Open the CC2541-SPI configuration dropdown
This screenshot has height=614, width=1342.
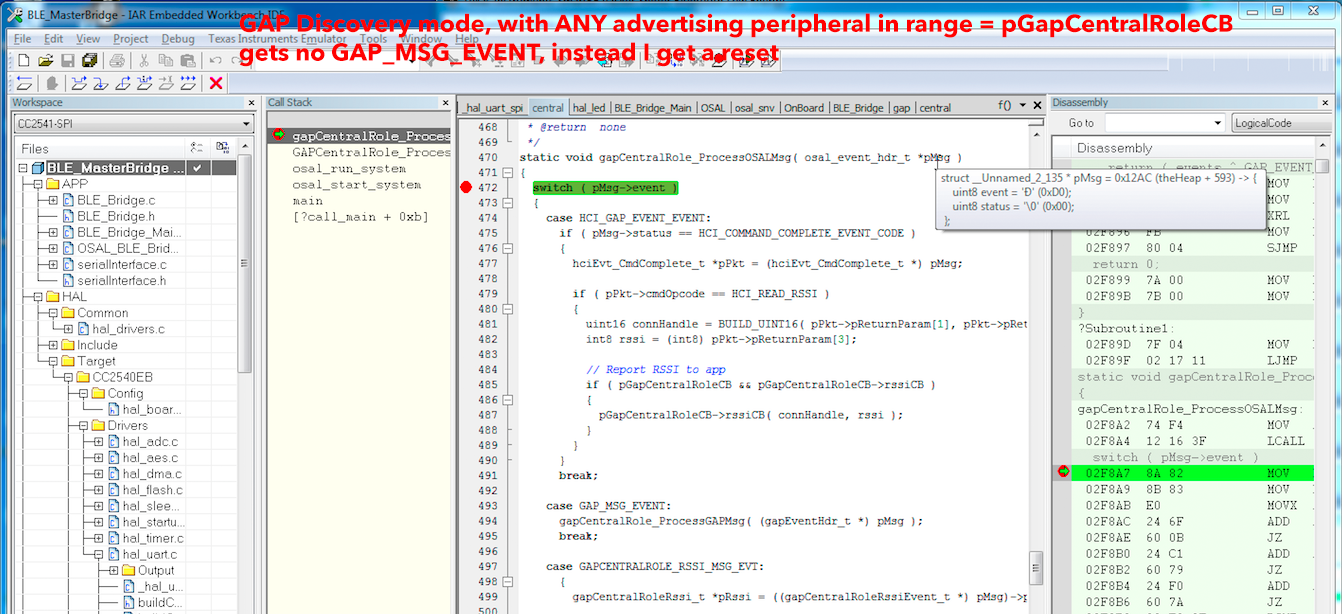point(246,124)
